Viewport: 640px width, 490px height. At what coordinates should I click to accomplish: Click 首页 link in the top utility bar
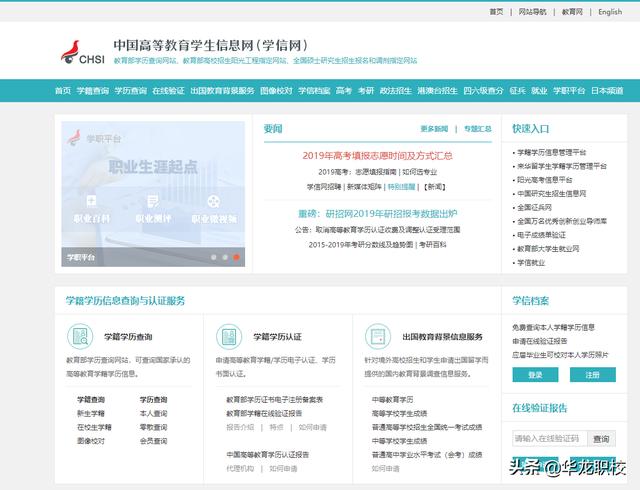pyautogui.click(x=496, y=12)
